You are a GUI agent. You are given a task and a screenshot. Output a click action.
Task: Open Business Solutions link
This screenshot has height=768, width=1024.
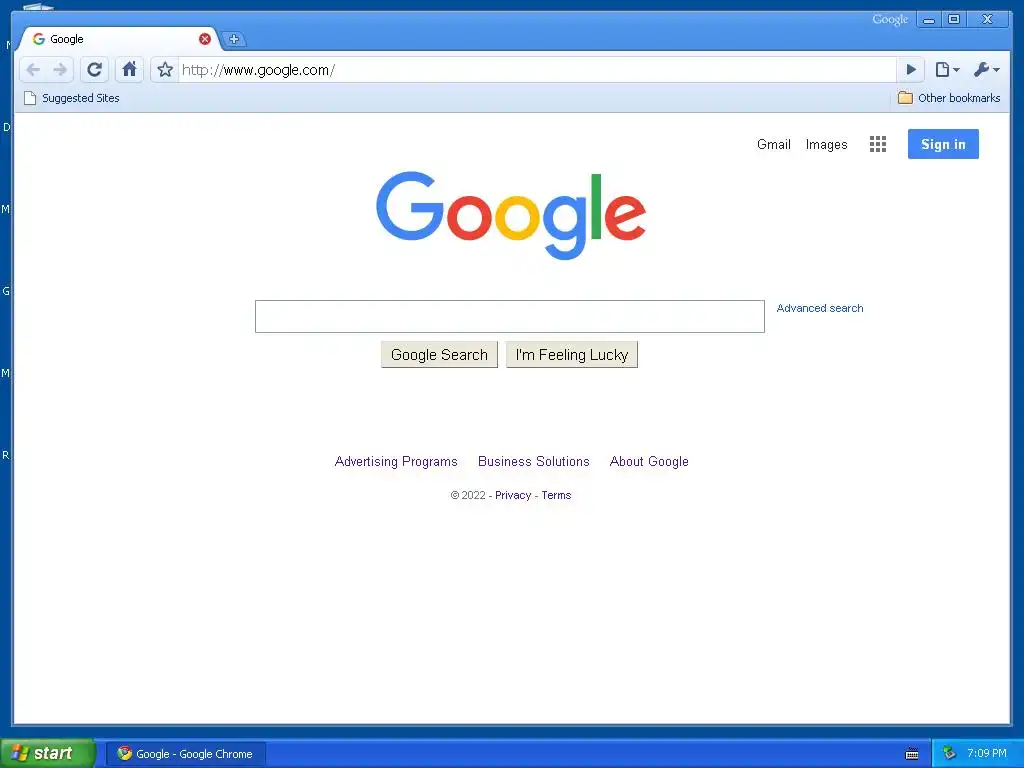(534, 462)
